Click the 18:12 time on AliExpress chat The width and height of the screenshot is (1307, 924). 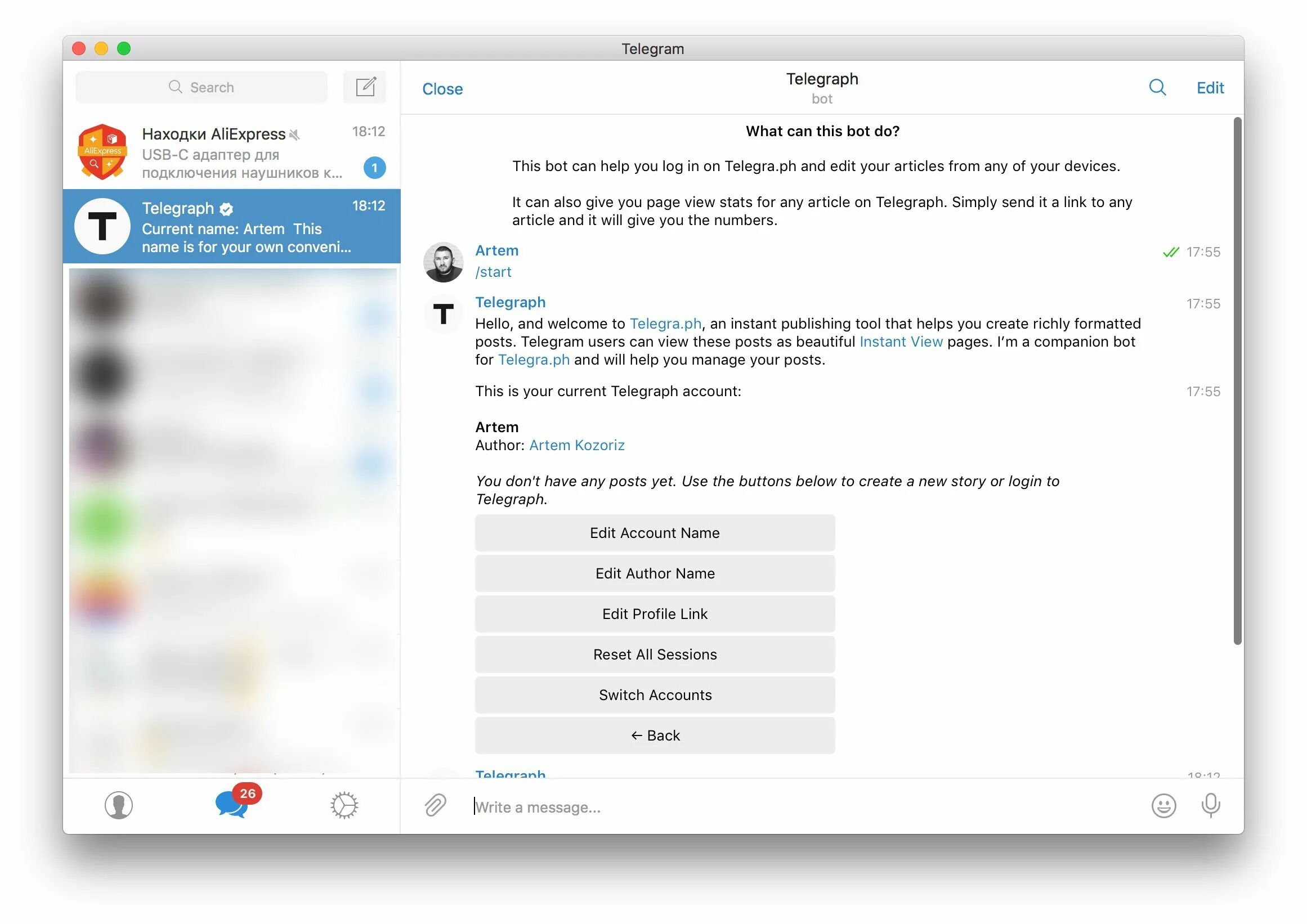coord(368,132)
